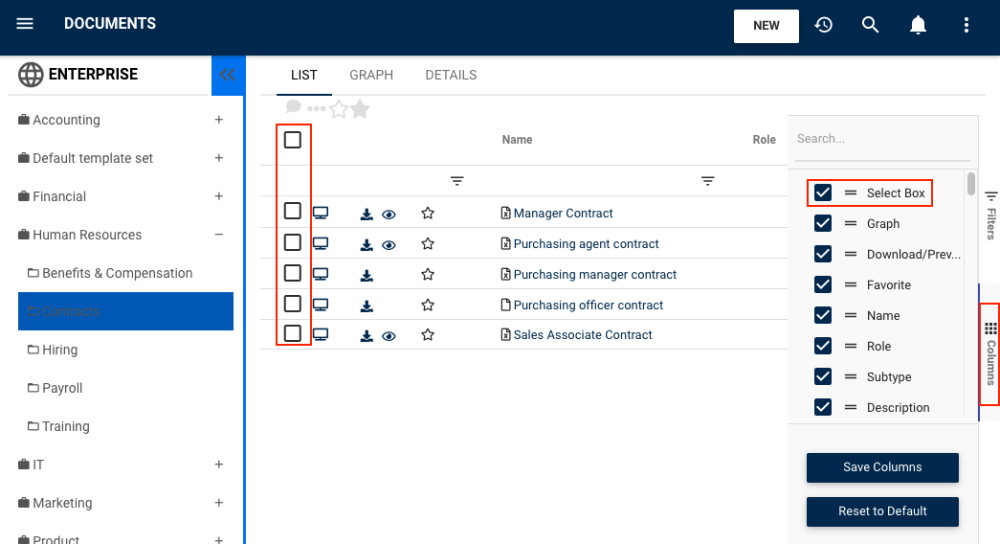The width and height of the screenshot is (1000, 544).
Task: Switch to the DETAILS tab
Action: click(451, 75)
